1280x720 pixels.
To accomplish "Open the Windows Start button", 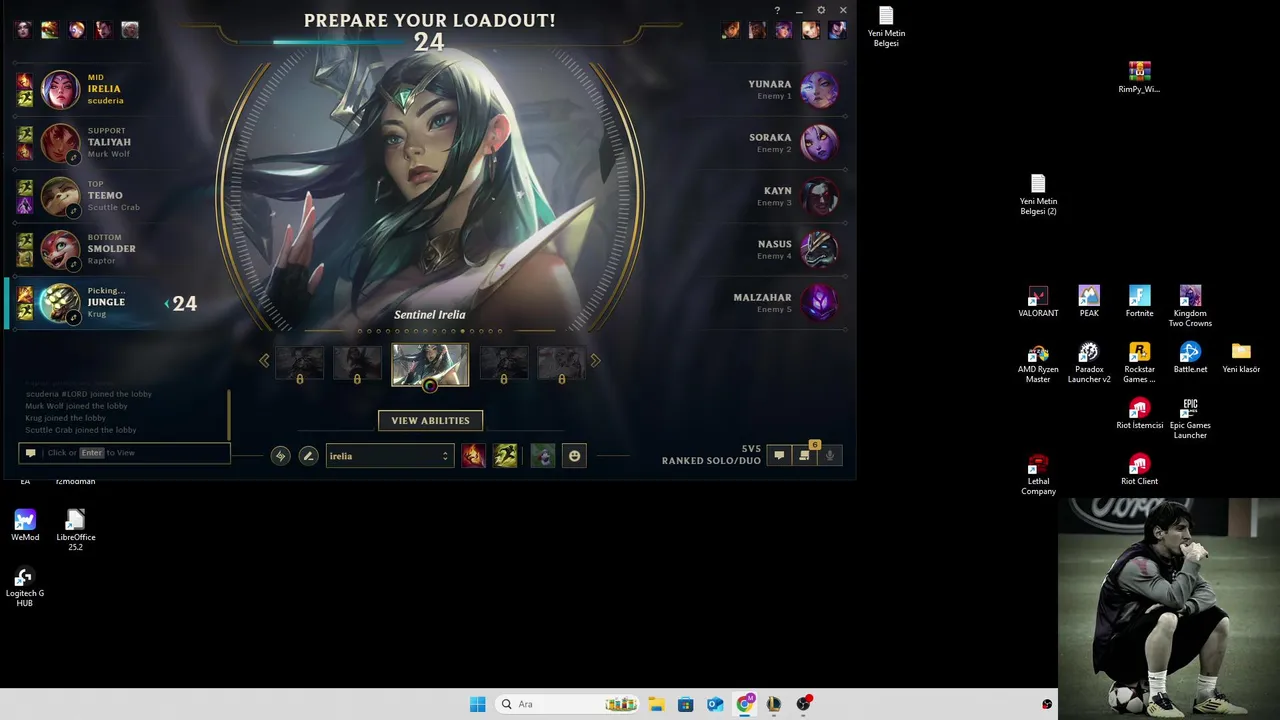I will tap(478, 704).
